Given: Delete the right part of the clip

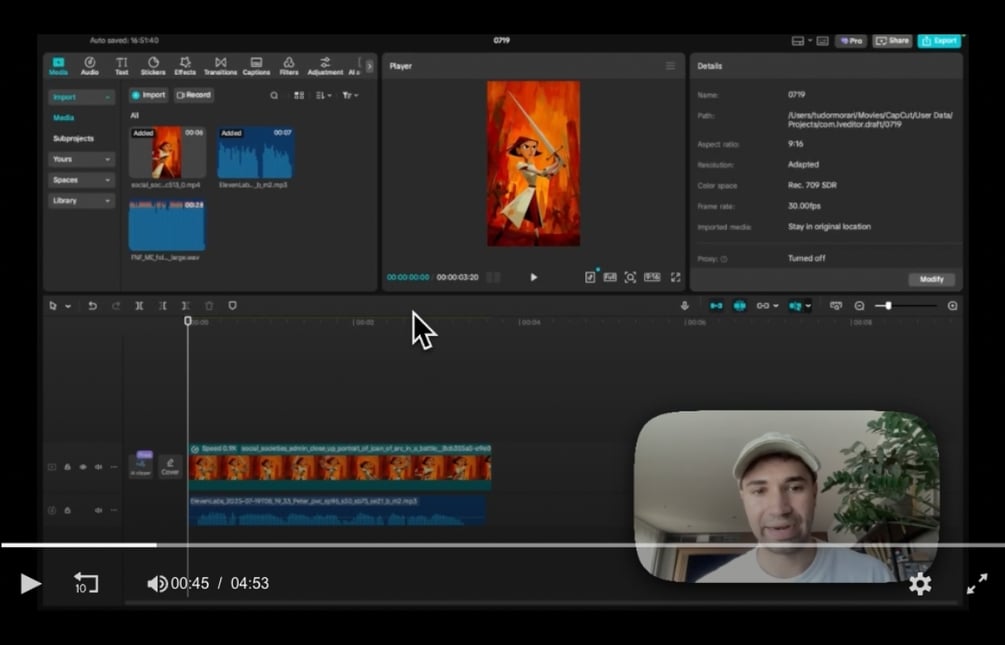Looking at the screenshot, I should click(186, 306).
